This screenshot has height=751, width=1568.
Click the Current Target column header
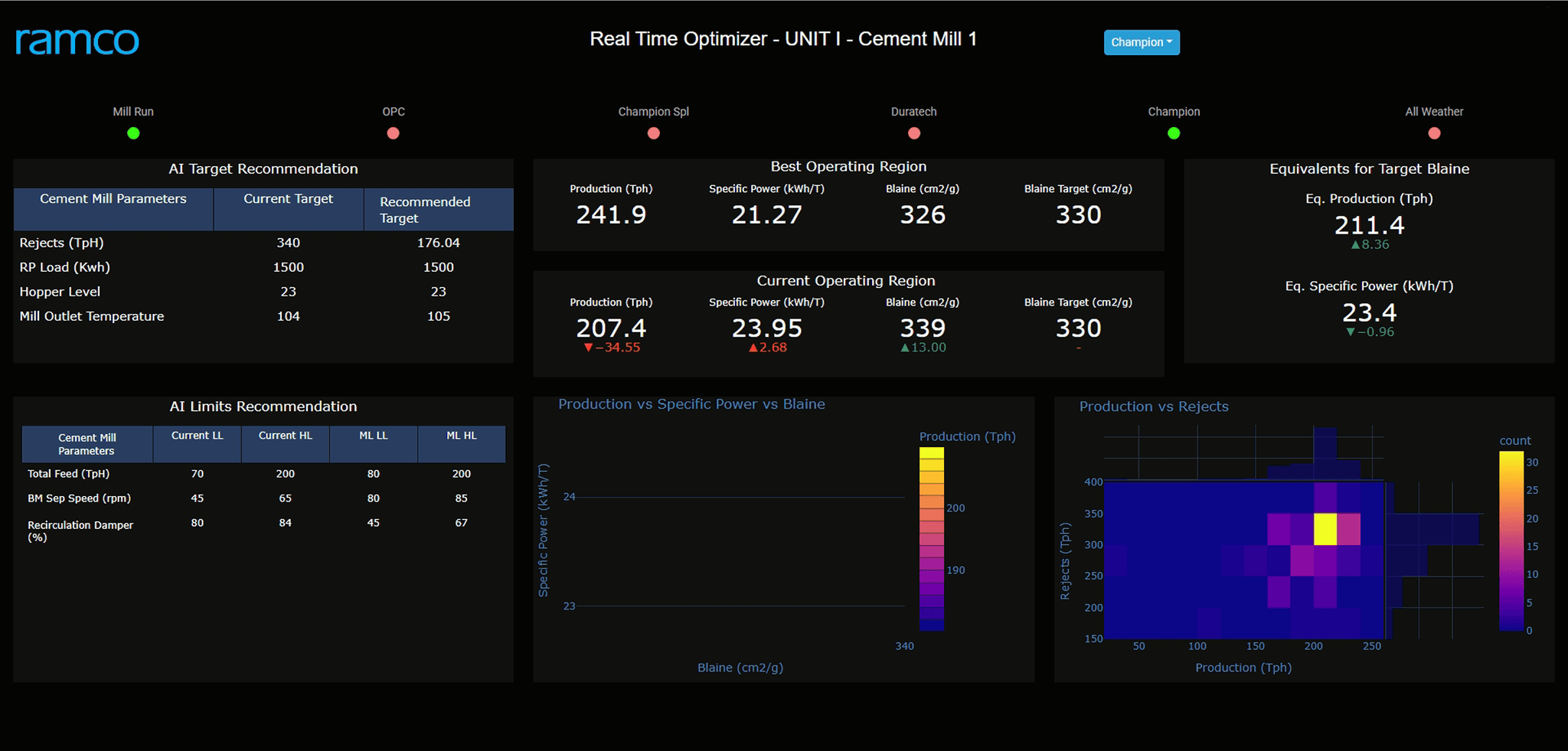[289, 210]
